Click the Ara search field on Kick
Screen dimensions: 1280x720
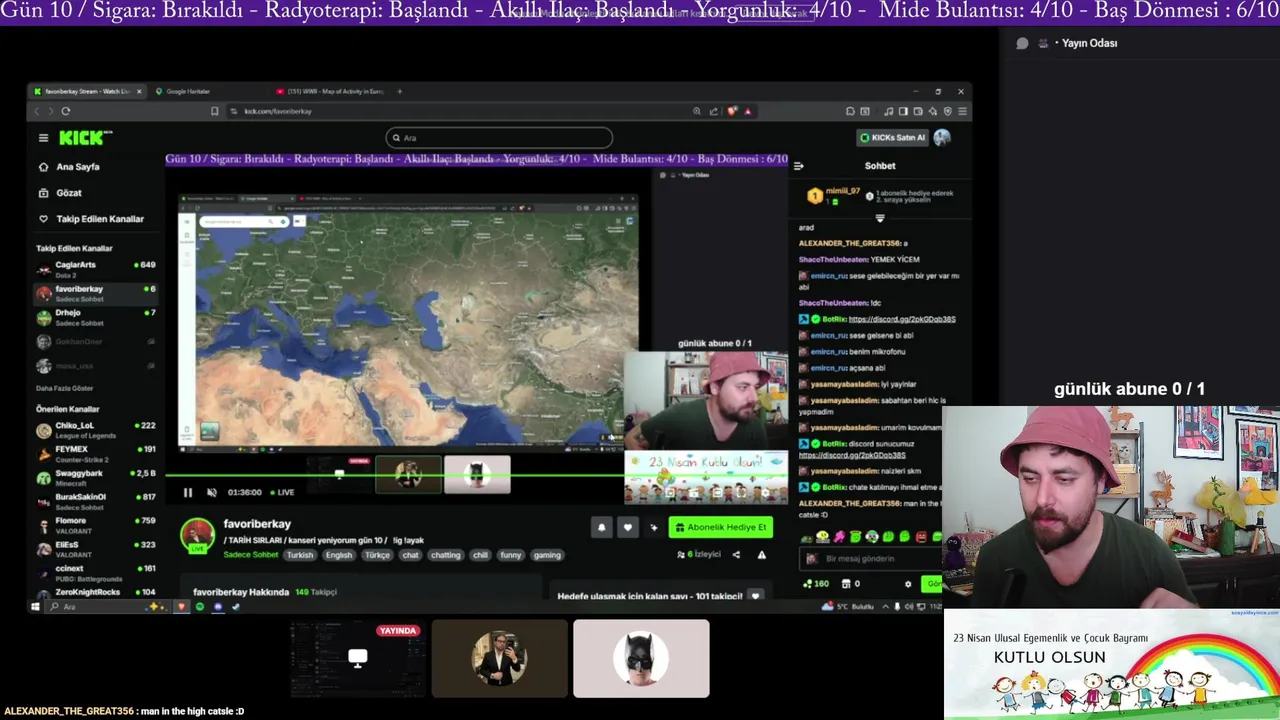499,138
